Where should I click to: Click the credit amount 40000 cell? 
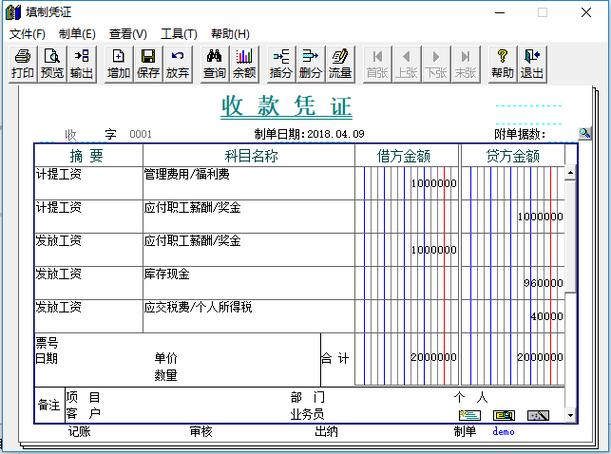coord(513,316)
